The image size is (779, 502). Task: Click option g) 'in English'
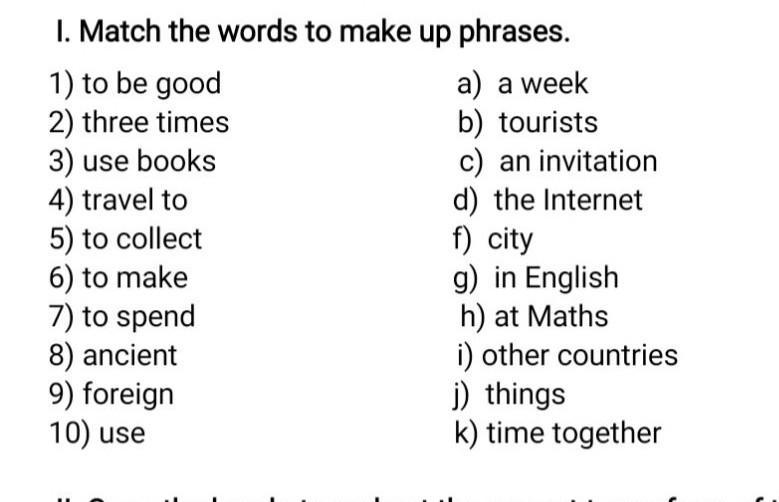click(536, 278)
